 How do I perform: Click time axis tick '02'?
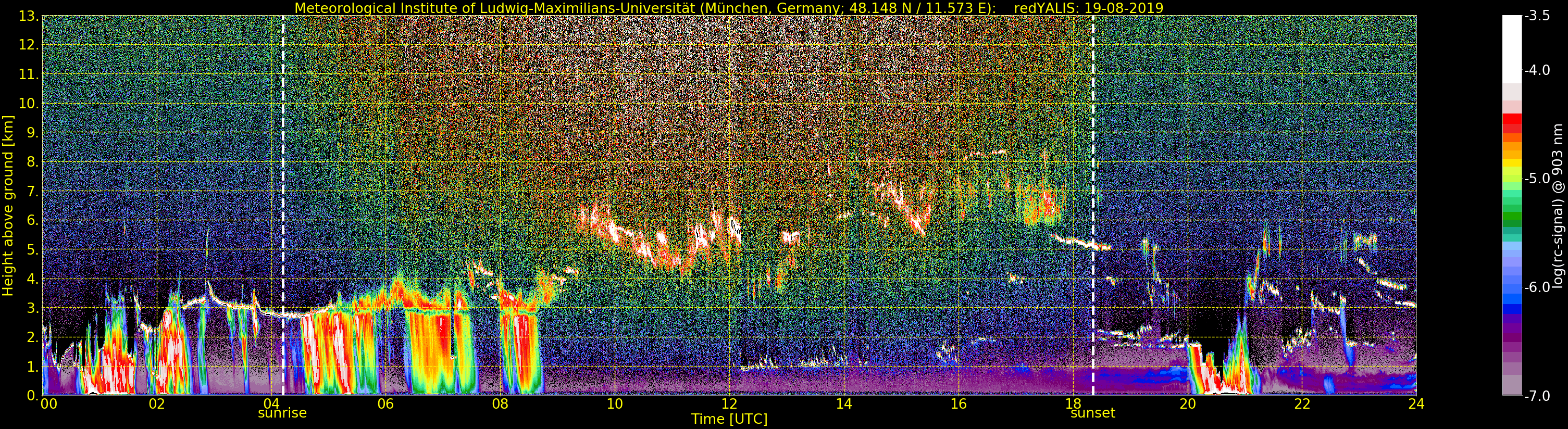(x=156, y=404)
